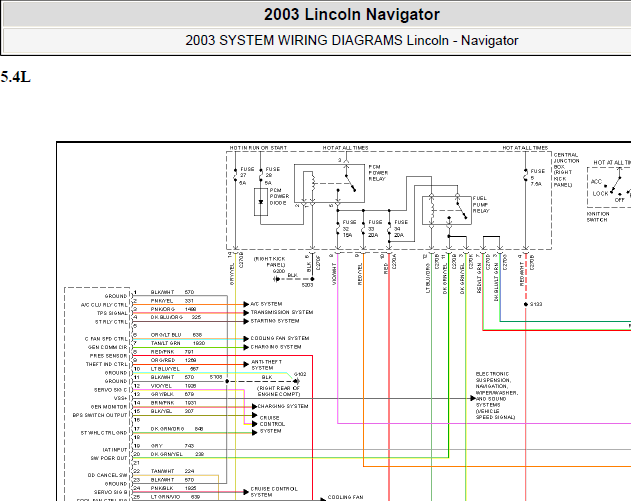Click the "RED/PNK 791" wire label
The width and height of the screenshot is (631, 501).
[x=172, y=352]
